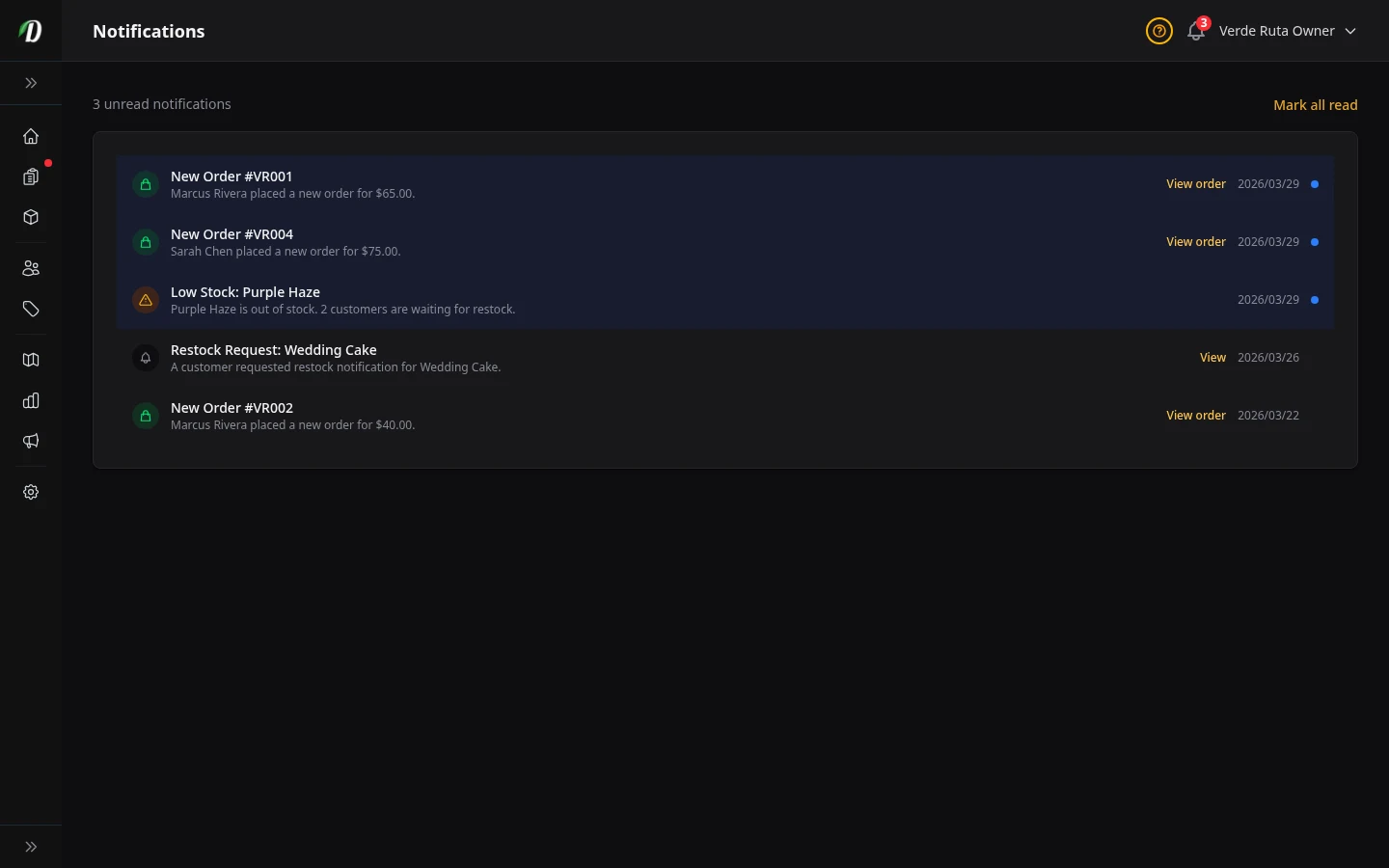Click Mark all read

point(1316,104)
